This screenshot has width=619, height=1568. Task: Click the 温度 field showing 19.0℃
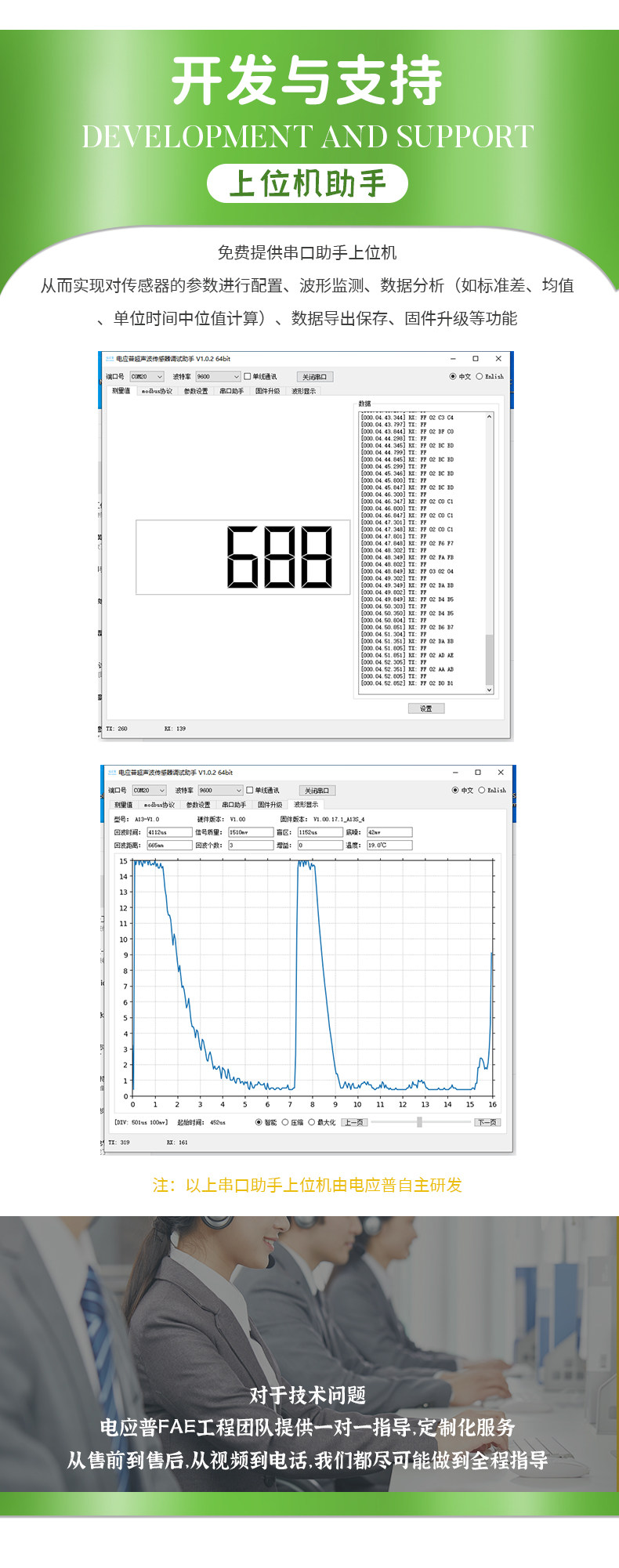[x=389, y=845]
